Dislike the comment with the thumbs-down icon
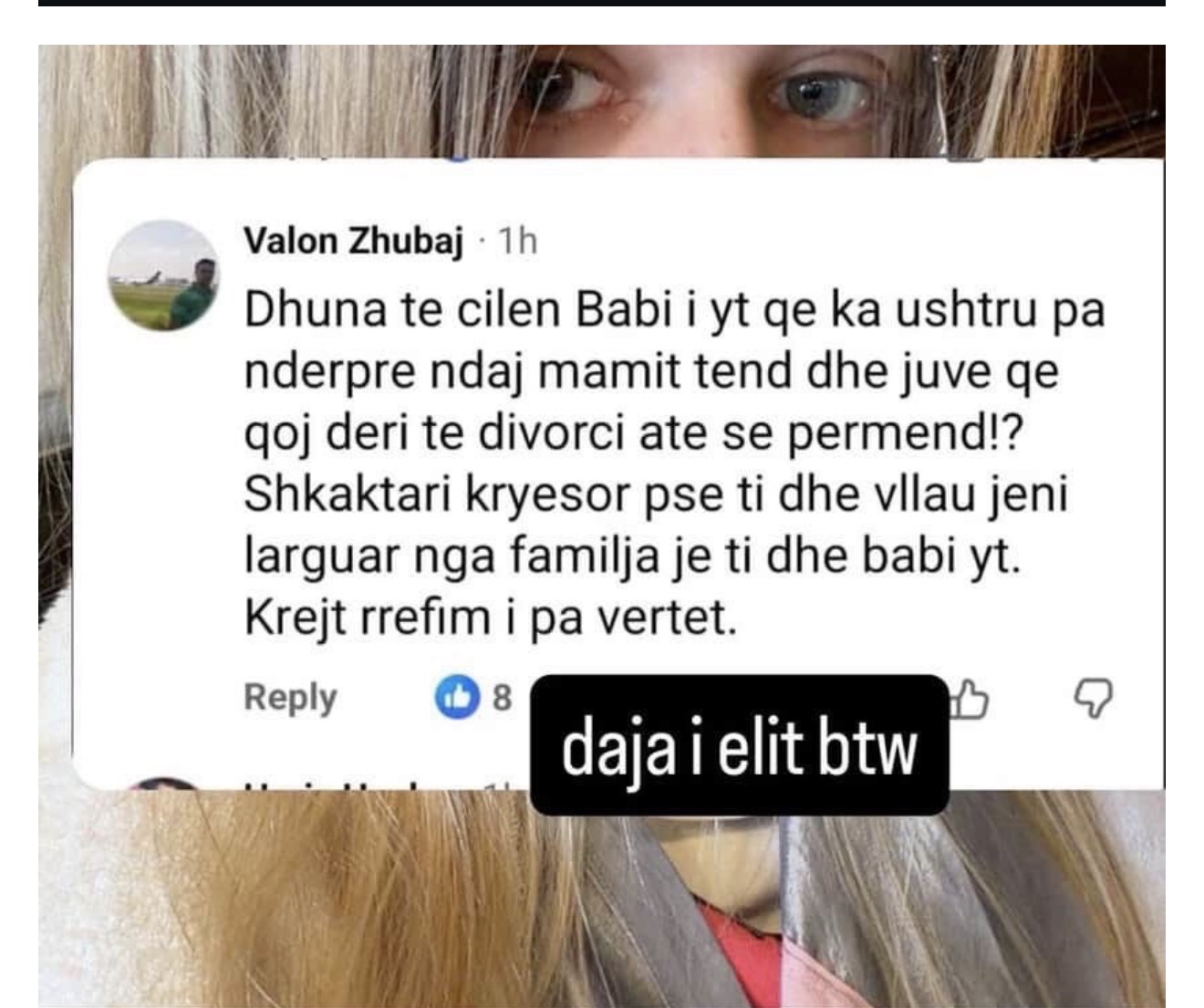 [1093, 699]
